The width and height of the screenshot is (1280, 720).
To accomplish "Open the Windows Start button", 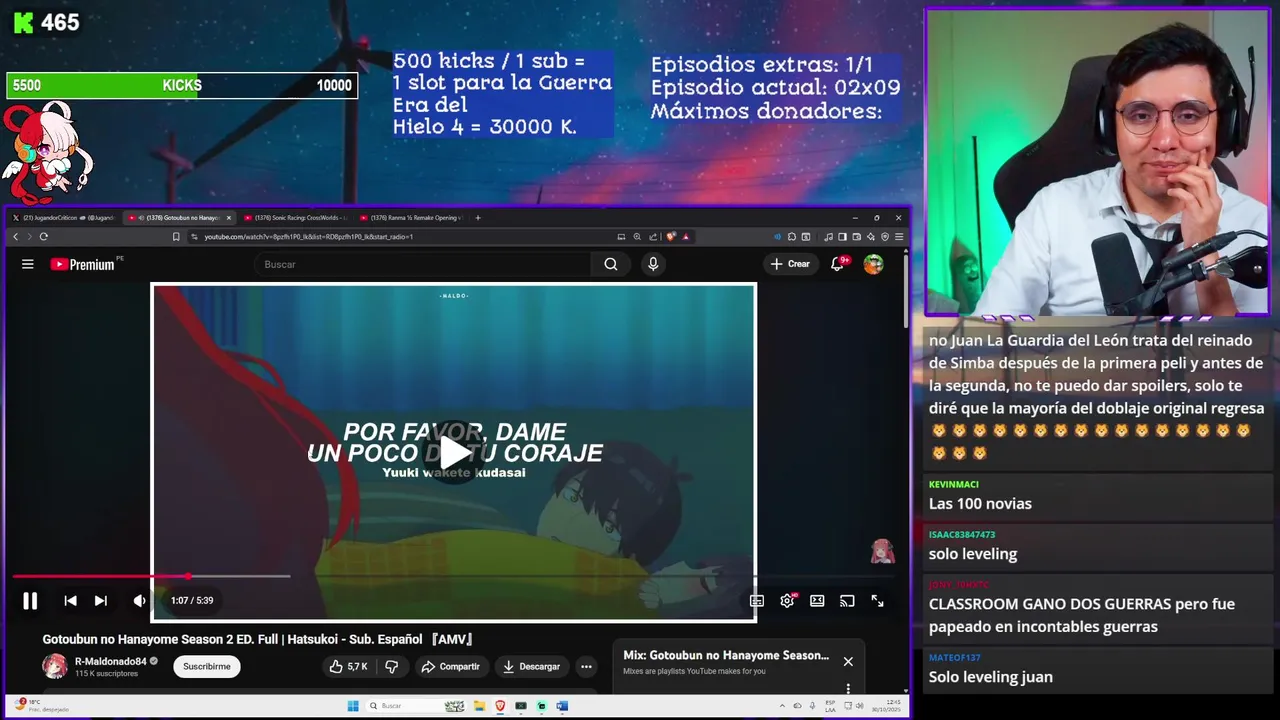I will [x=352, y=706].
